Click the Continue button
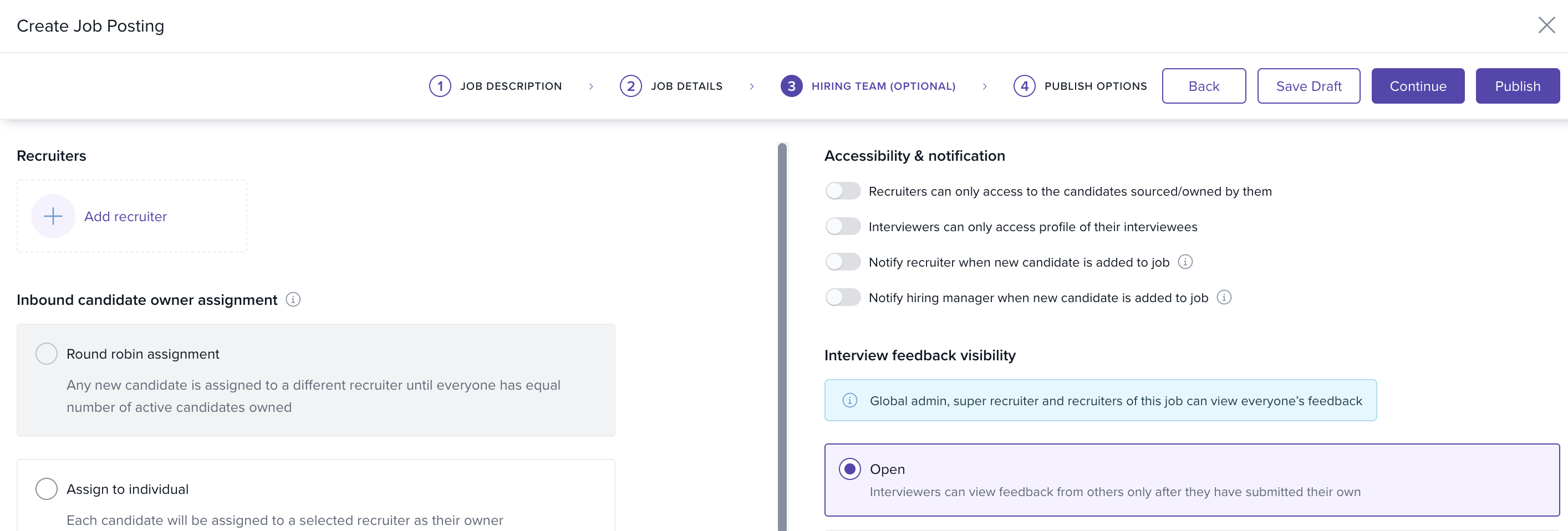Image resolution: width=1568 pixels, height=531 pixels. (x=1417, y=86)
